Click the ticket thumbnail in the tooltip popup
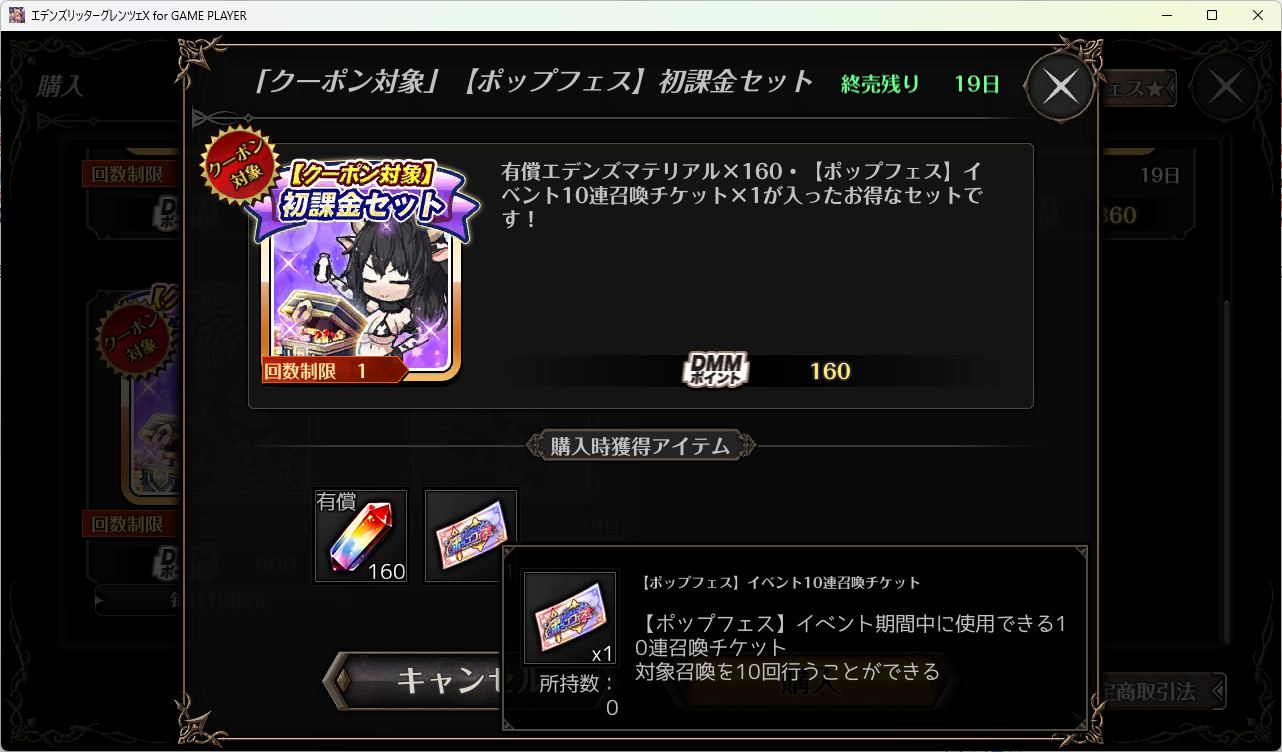1282x752 pixels. click(x=570, y=618)
